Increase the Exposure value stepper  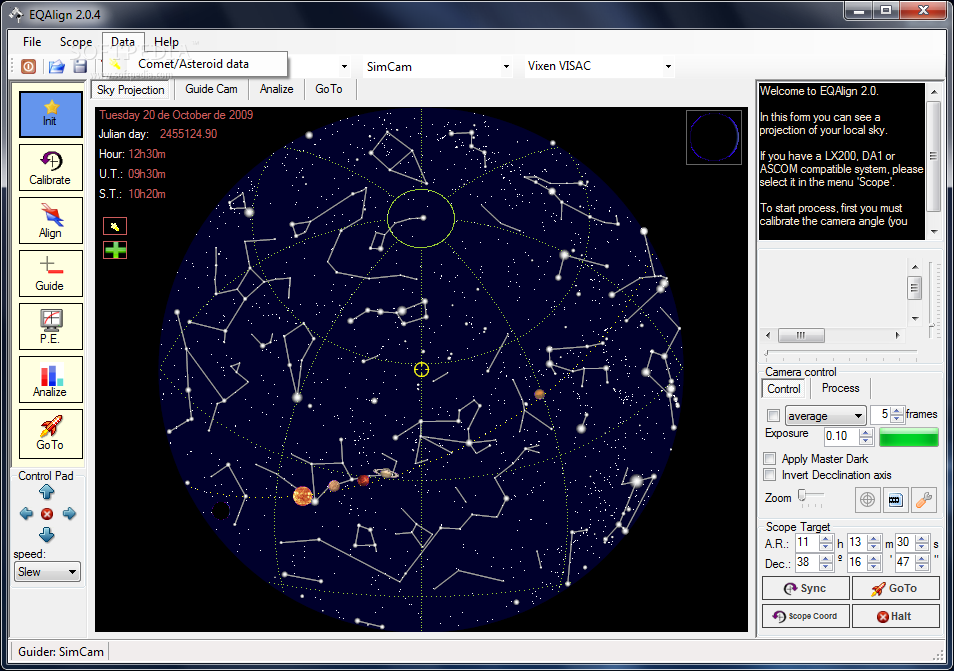[x=866, y=432]
